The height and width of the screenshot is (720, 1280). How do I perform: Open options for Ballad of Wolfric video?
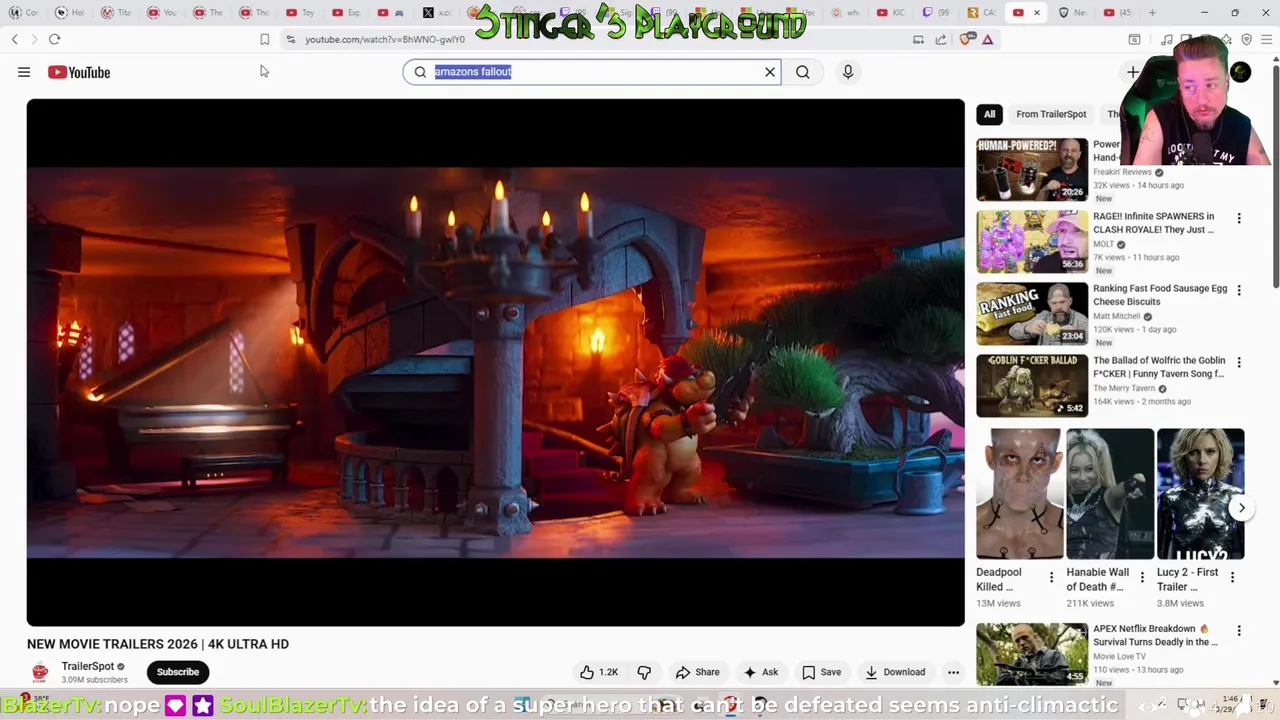1239,362
